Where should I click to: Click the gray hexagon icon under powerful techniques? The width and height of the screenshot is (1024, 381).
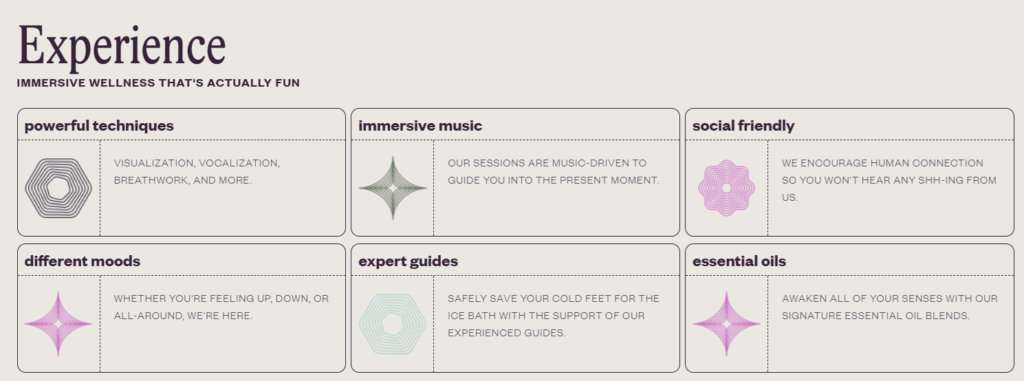click(x=58, y=188)
